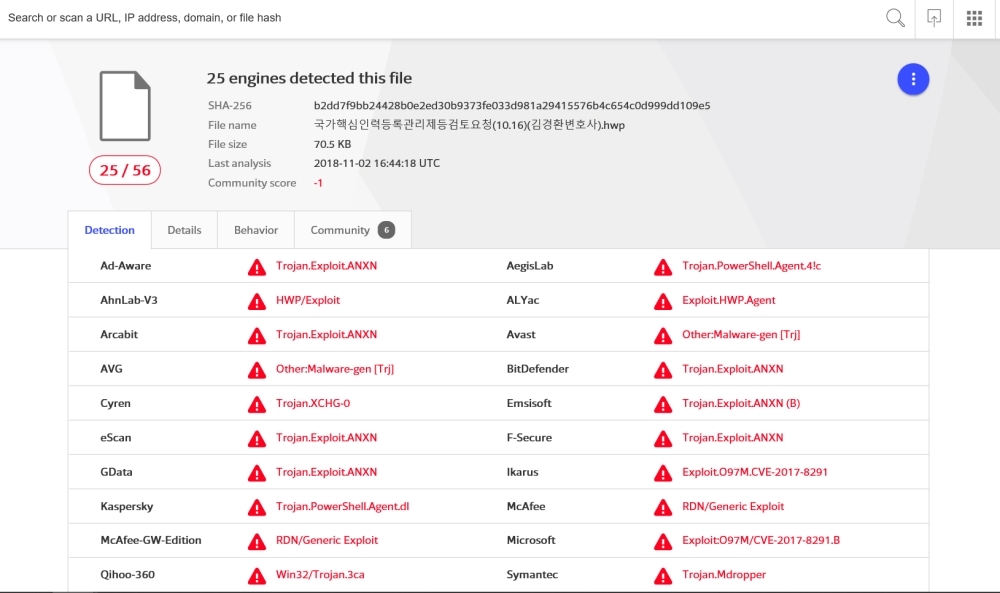Viewport: 1000px width, 593px height.
Task: Click the Qihoo-360 engine name
Action: point(128,575)
